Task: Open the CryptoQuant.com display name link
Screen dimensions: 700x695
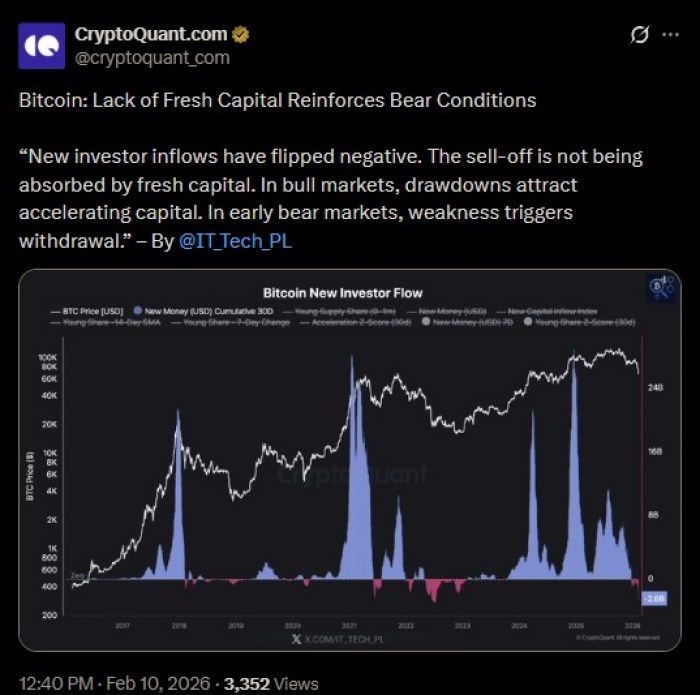Action: 151,35
